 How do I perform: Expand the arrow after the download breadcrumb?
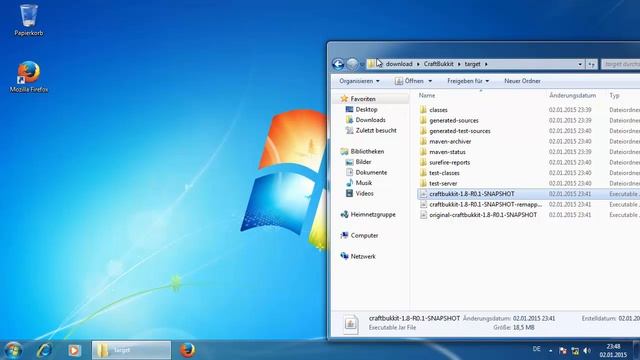pyautogui.click(x=418, y=64)
